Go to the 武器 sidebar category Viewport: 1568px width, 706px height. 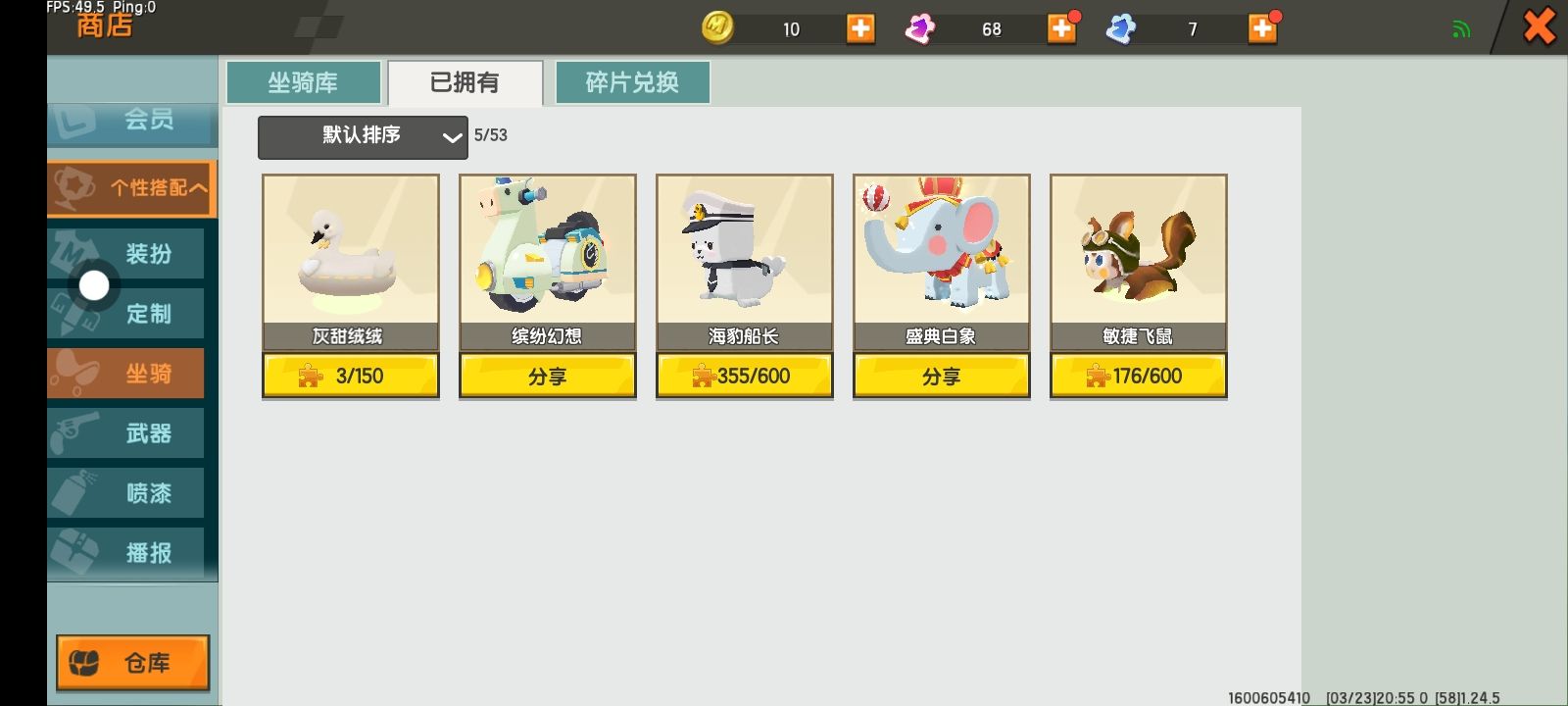tap(127, 433)
